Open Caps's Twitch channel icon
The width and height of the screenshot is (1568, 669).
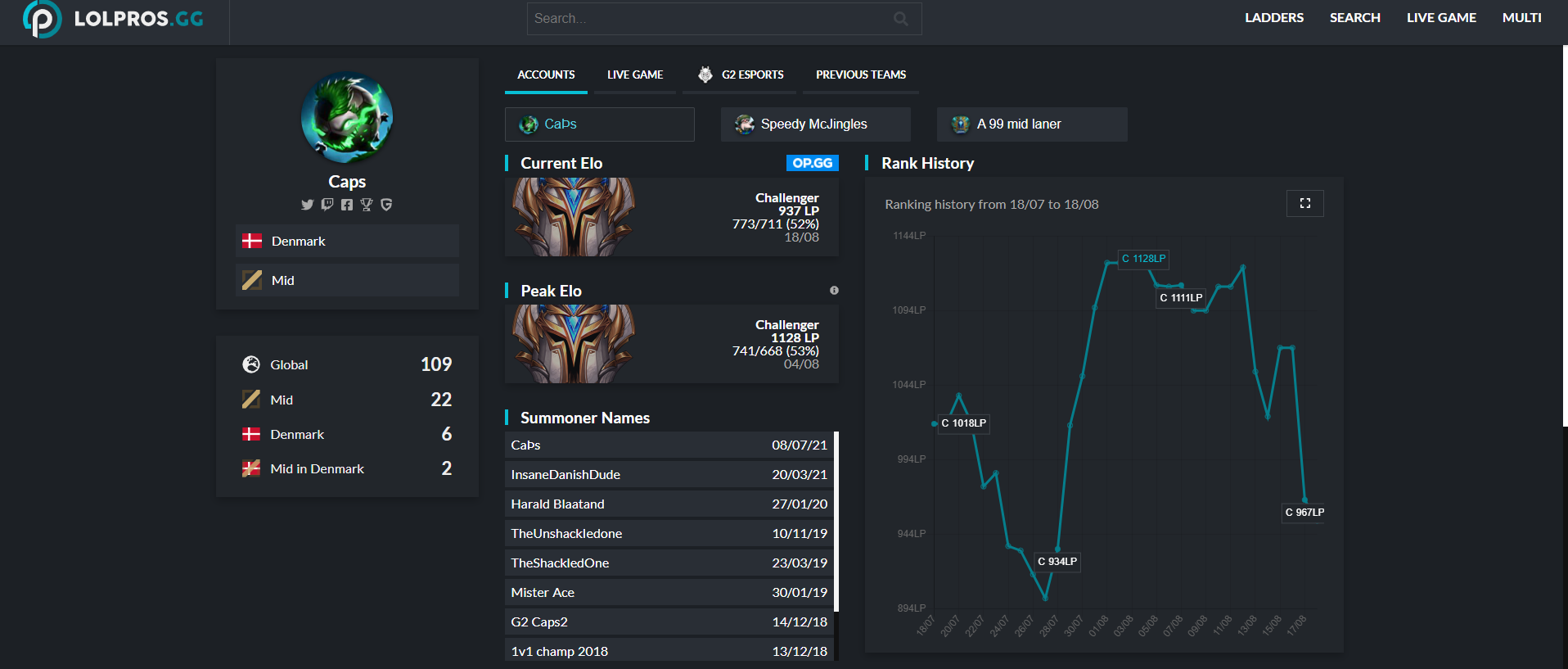click(327, 205)
